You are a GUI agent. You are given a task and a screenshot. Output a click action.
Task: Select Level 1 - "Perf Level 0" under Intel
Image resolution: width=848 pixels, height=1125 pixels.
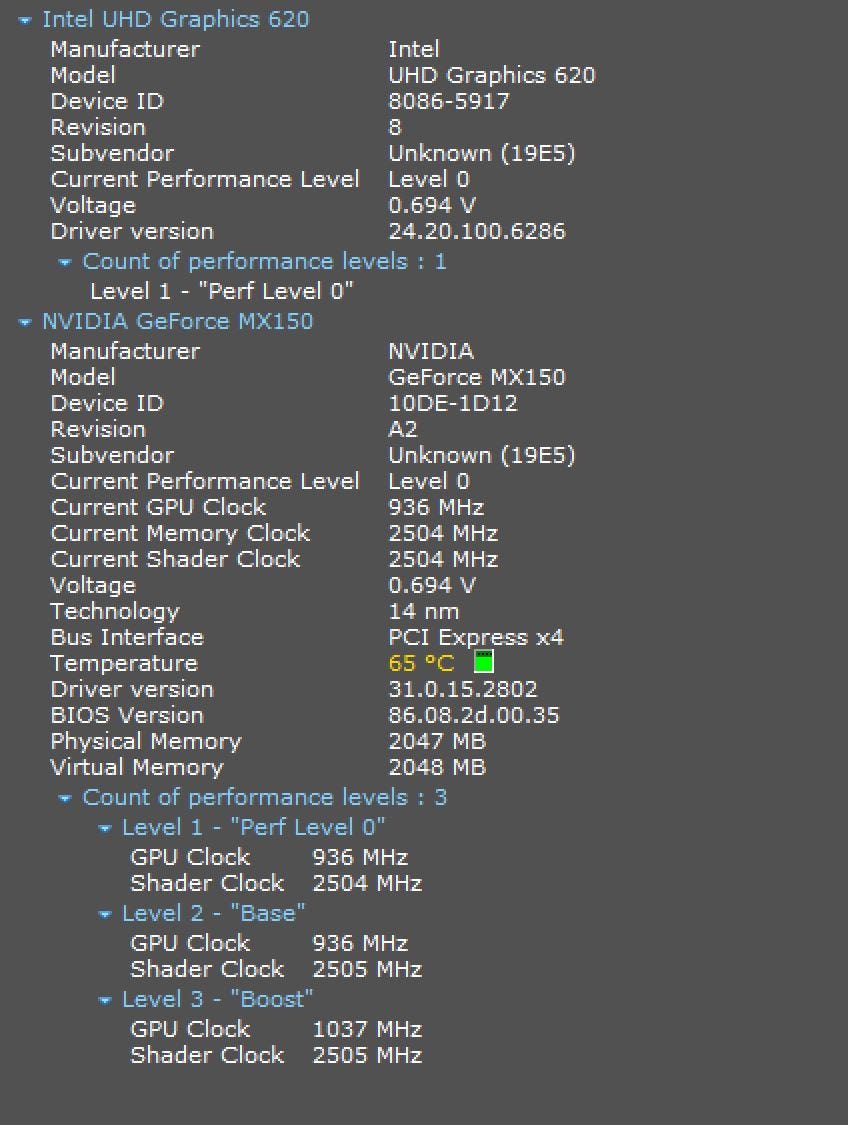pos(222,291)
